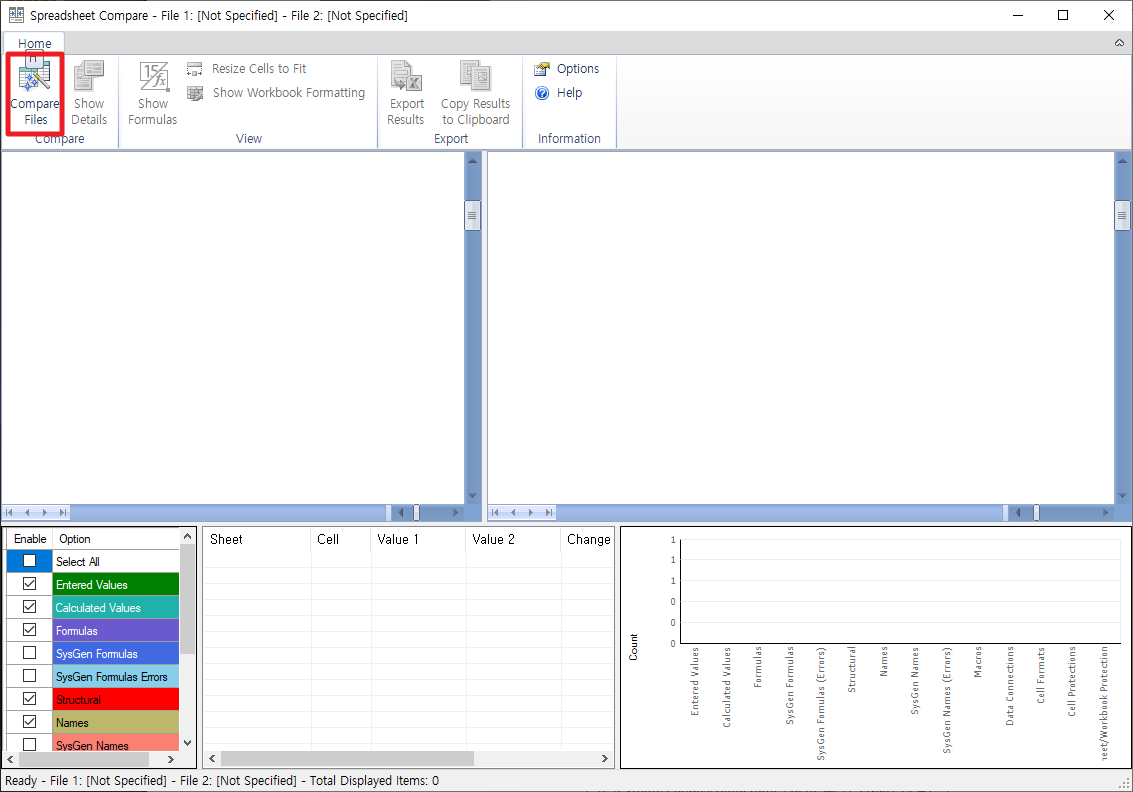Screen dimensions: 1133x792
Task: Click the results table scroll right arrow
Action: point(605,758)
